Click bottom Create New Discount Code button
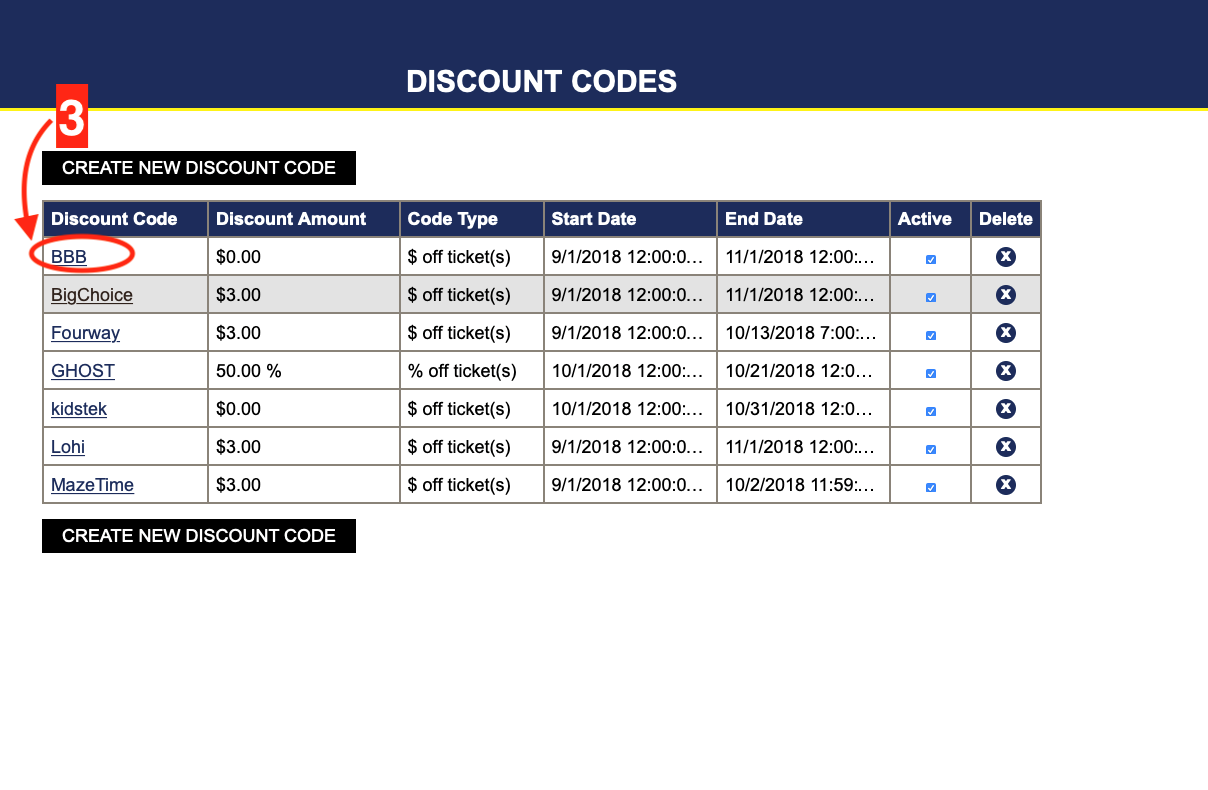Image resolution: width=1208 pixels, height=790 pixels. tap(199, 536)
